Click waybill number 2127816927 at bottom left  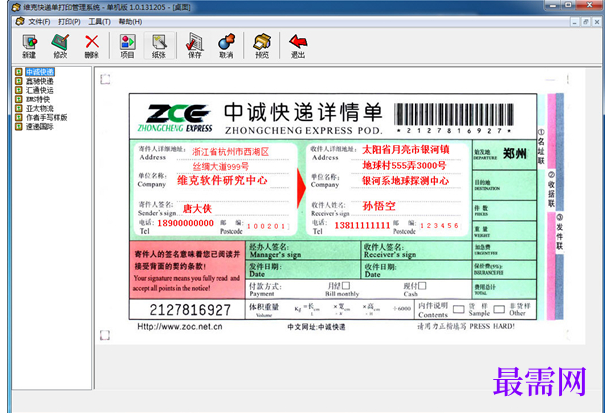point(190,310)
